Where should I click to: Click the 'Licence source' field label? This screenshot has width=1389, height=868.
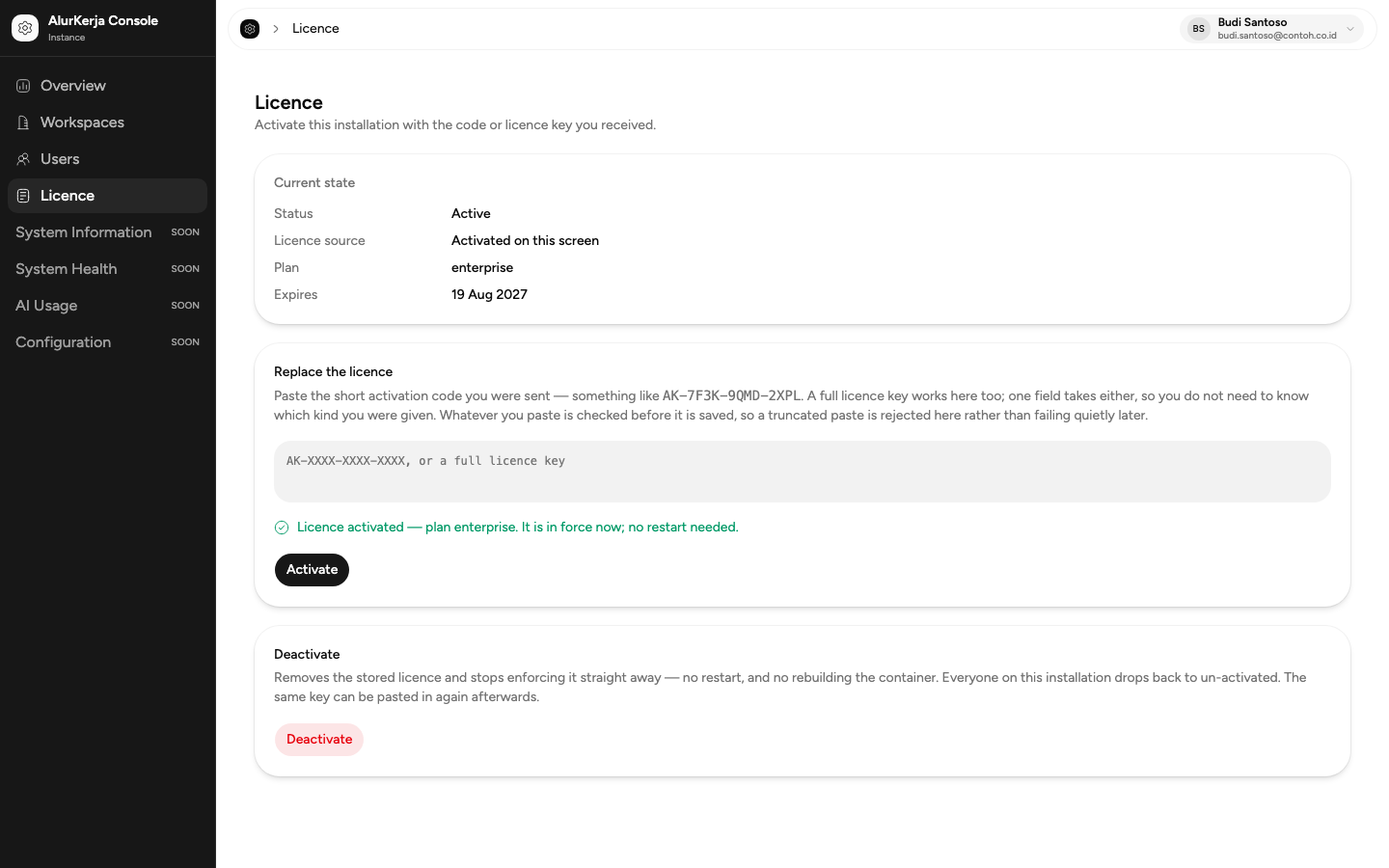319,241
